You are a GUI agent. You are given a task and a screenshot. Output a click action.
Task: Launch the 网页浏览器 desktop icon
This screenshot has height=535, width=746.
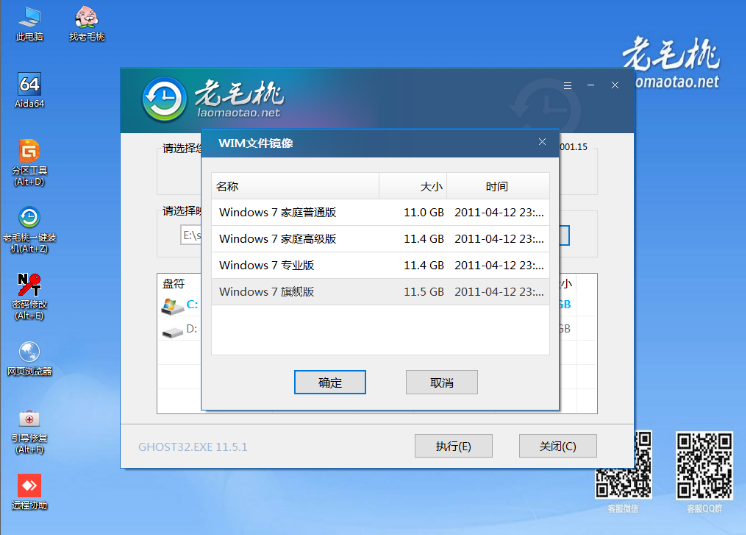29,359
